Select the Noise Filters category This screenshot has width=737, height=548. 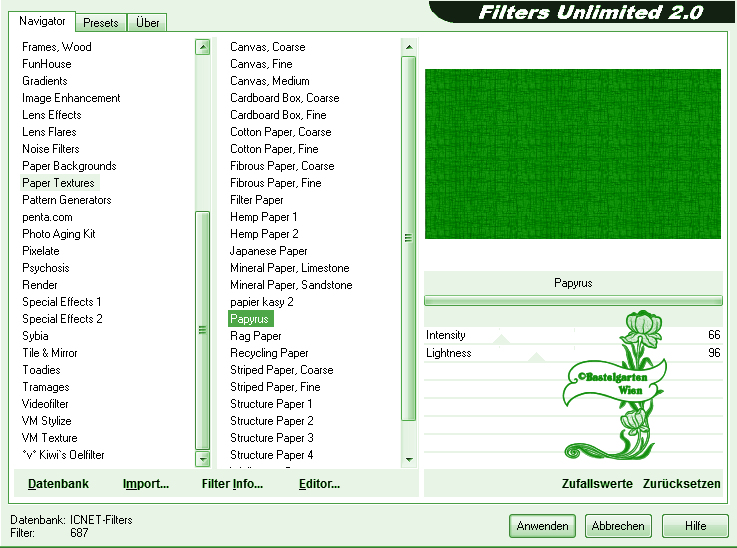(51, 149)
